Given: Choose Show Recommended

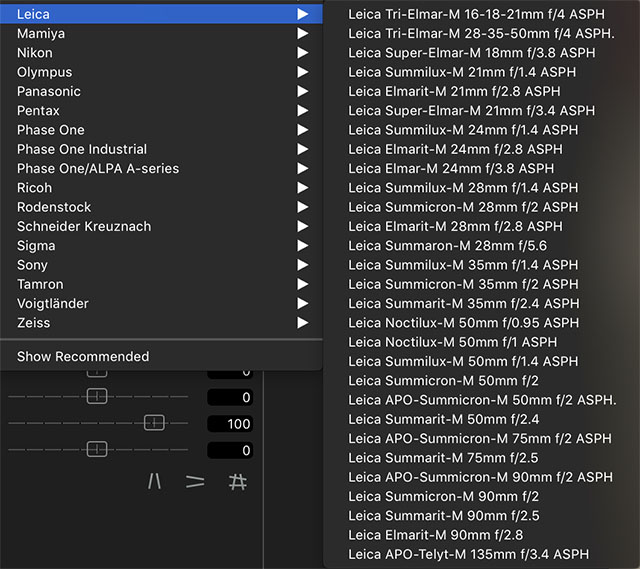Looking at the screenshot, I should tap(161, 356).
